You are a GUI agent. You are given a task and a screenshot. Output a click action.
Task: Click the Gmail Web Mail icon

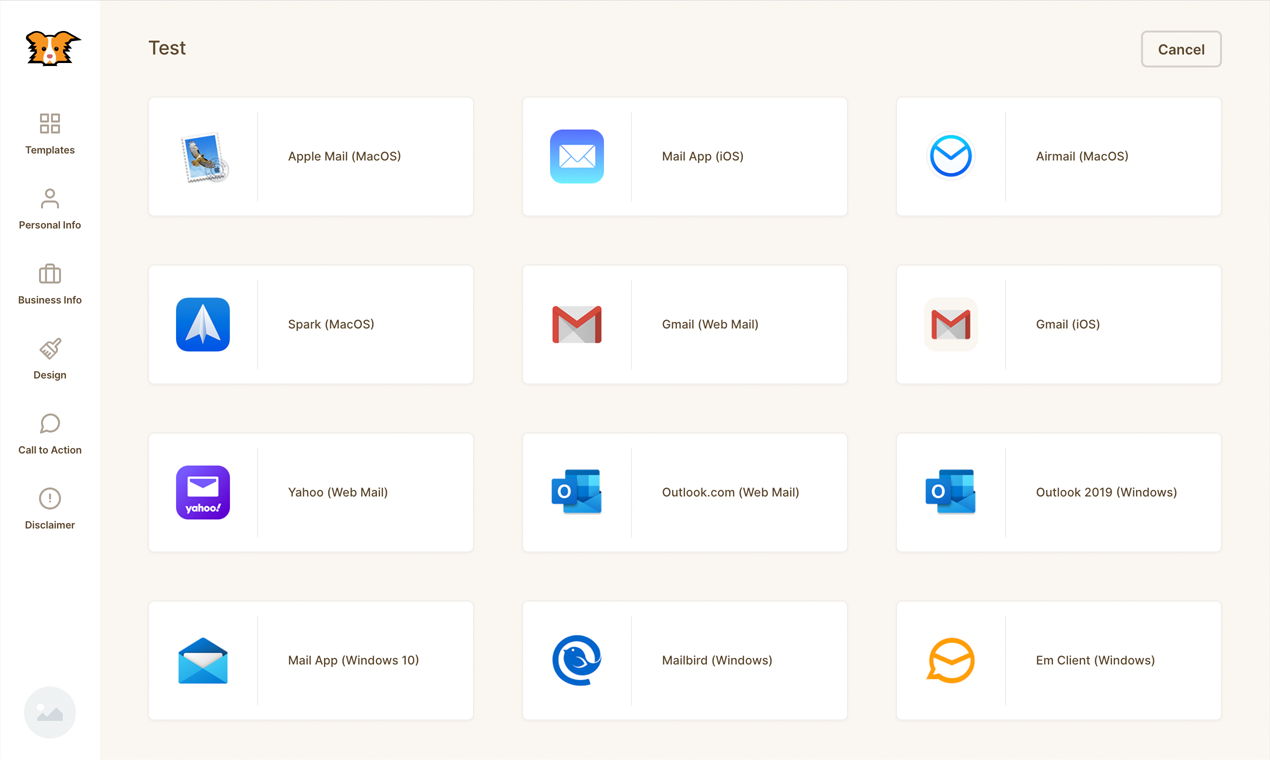(577, 325)
